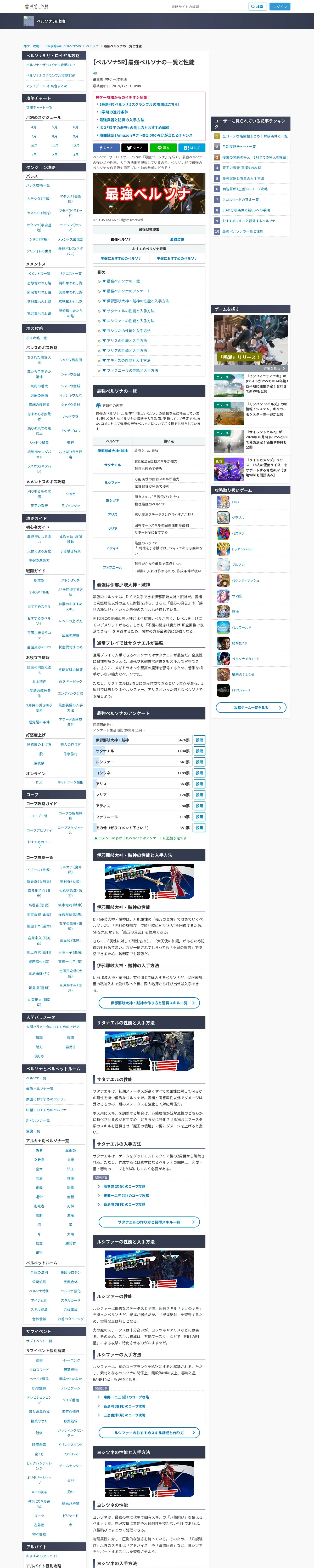Select 12月 in monthly schedule
Screen dimensions: 314x1568
click(x=76, y=146)
